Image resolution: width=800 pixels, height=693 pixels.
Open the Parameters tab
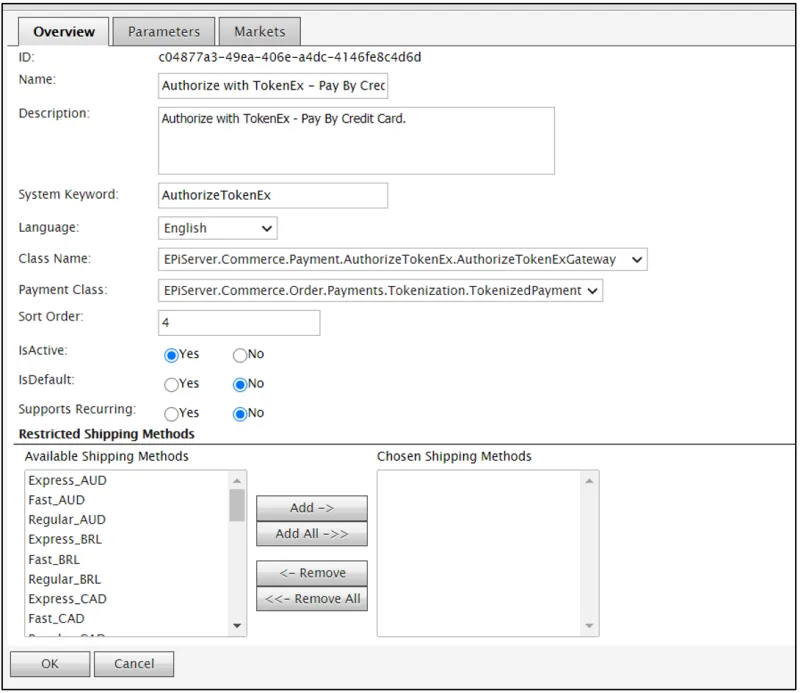164,32
